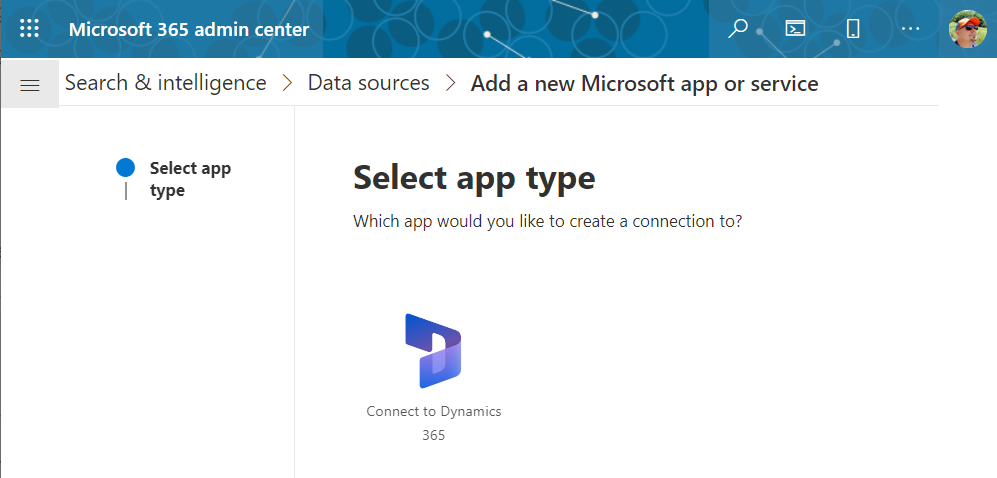Open the app launcher waffle menu
This screenshot has width=997, height=478.
point(29,29)
